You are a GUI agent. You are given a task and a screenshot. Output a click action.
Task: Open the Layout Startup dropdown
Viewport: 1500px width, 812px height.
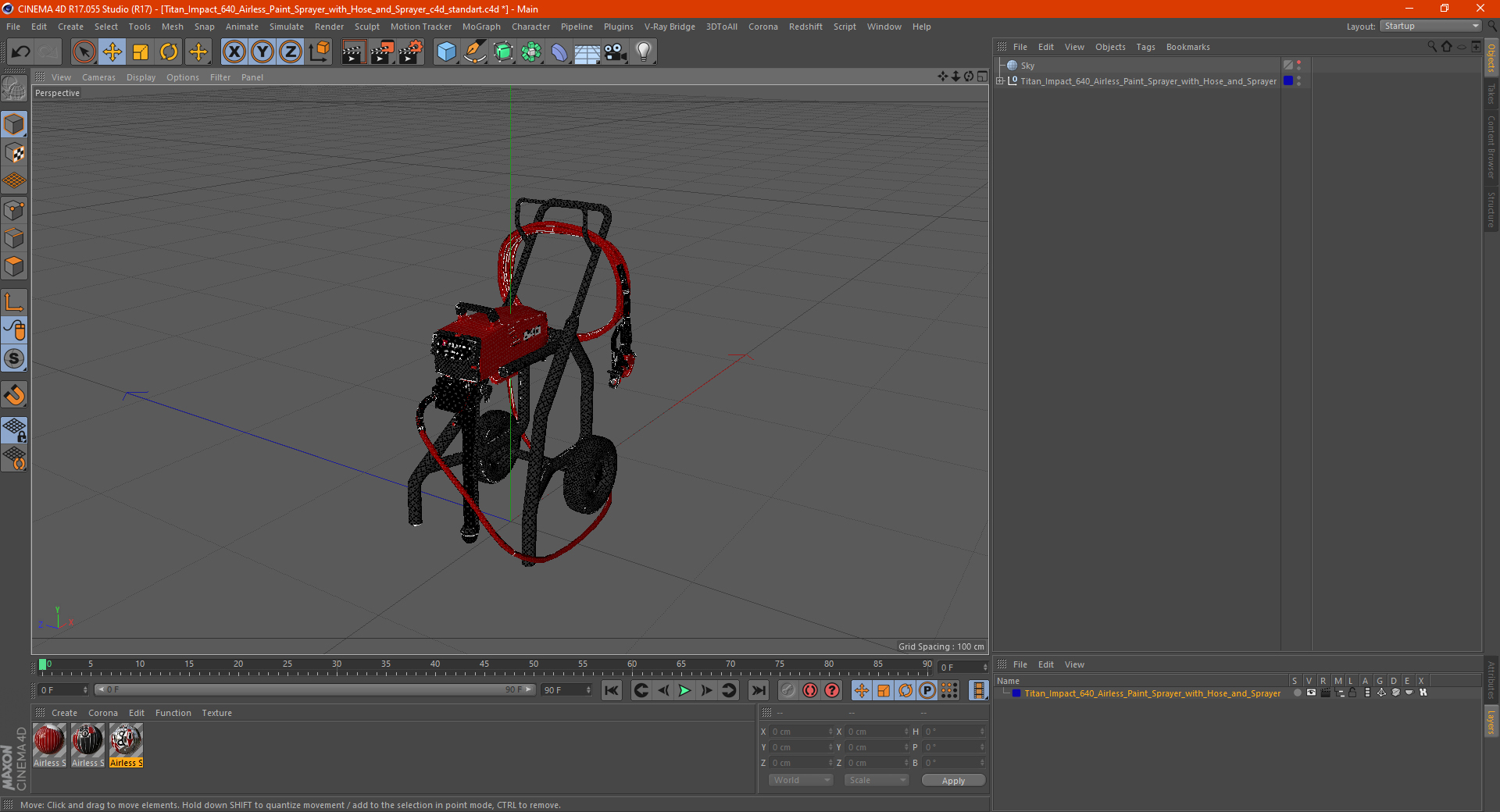1430,26
